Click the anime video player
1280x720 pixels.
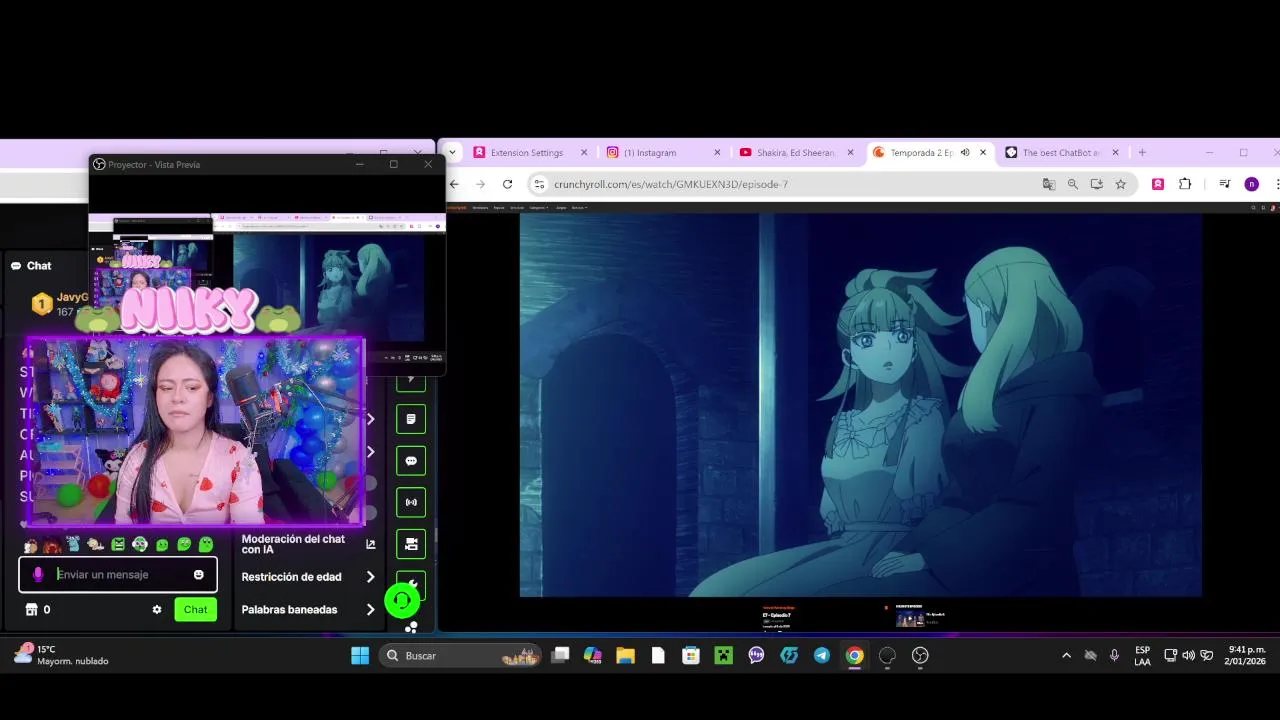(x=860, y=405)
